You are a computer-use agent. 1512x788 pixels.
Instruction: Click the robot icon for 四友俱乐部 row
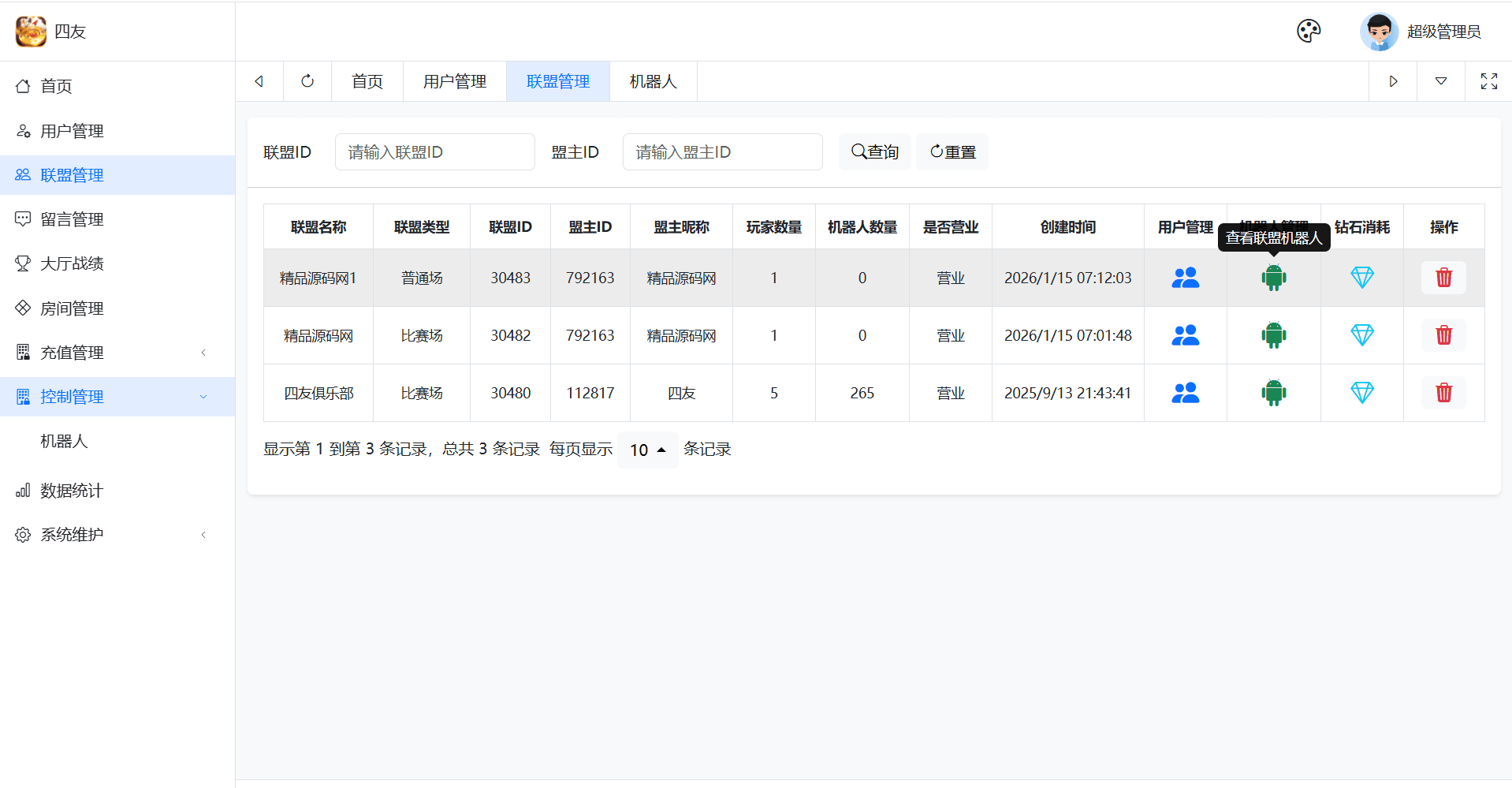coord(1273,392)
